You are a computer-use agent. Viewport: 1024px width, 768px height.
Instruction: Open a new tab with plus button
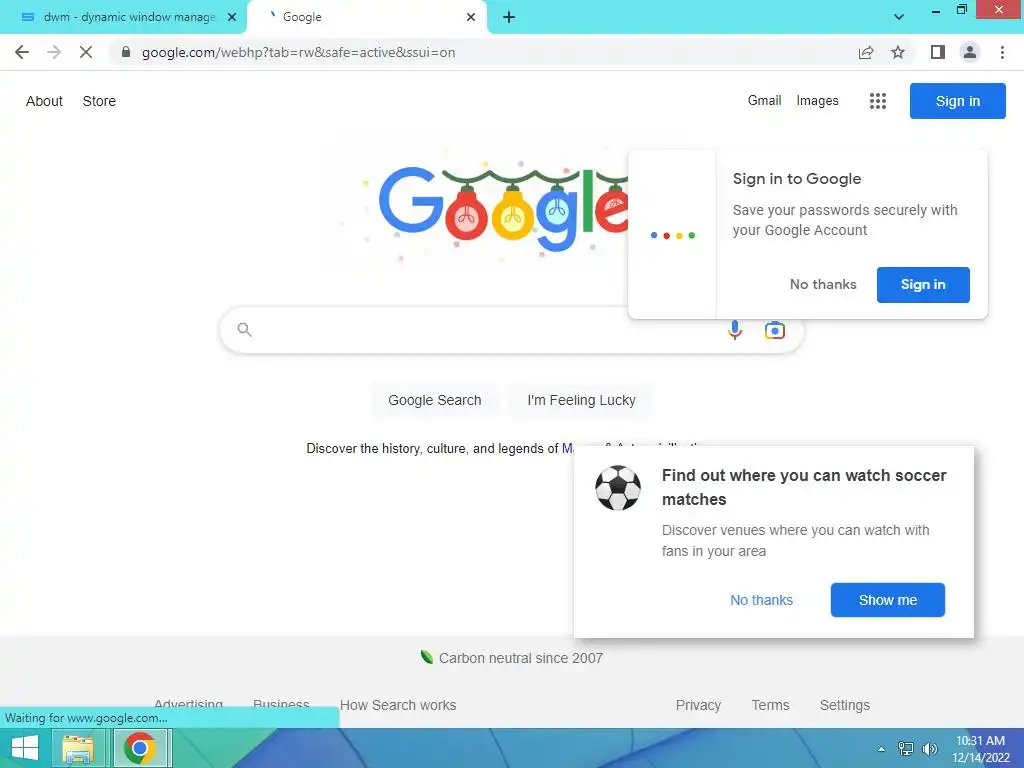point(509,17)
